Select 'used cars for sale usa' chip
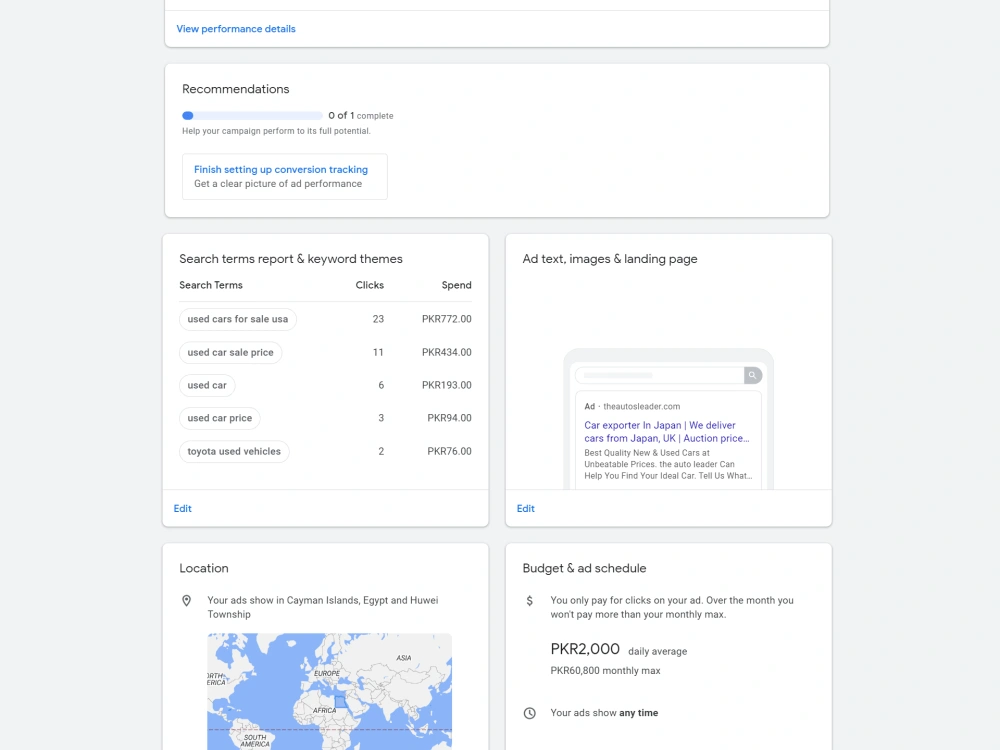The width and height of the screenshot is (1000, 750). 238,319
